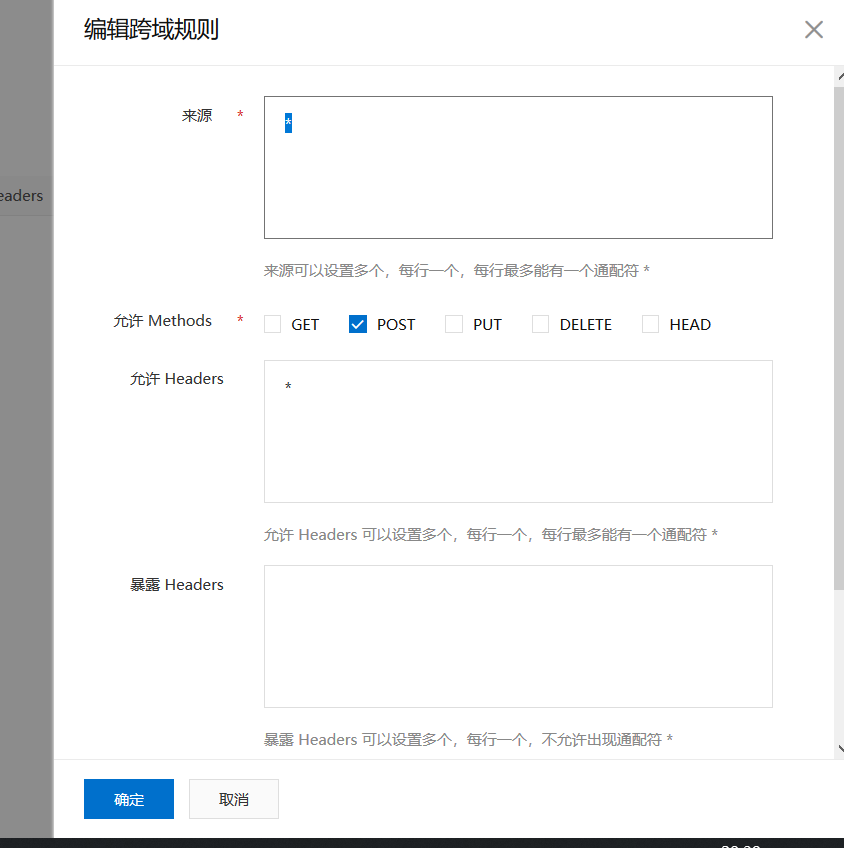Click 确定 to save the CORS rule
This screenshot has height=848, width=844.
pyautogui.click(x=128, y=798)
